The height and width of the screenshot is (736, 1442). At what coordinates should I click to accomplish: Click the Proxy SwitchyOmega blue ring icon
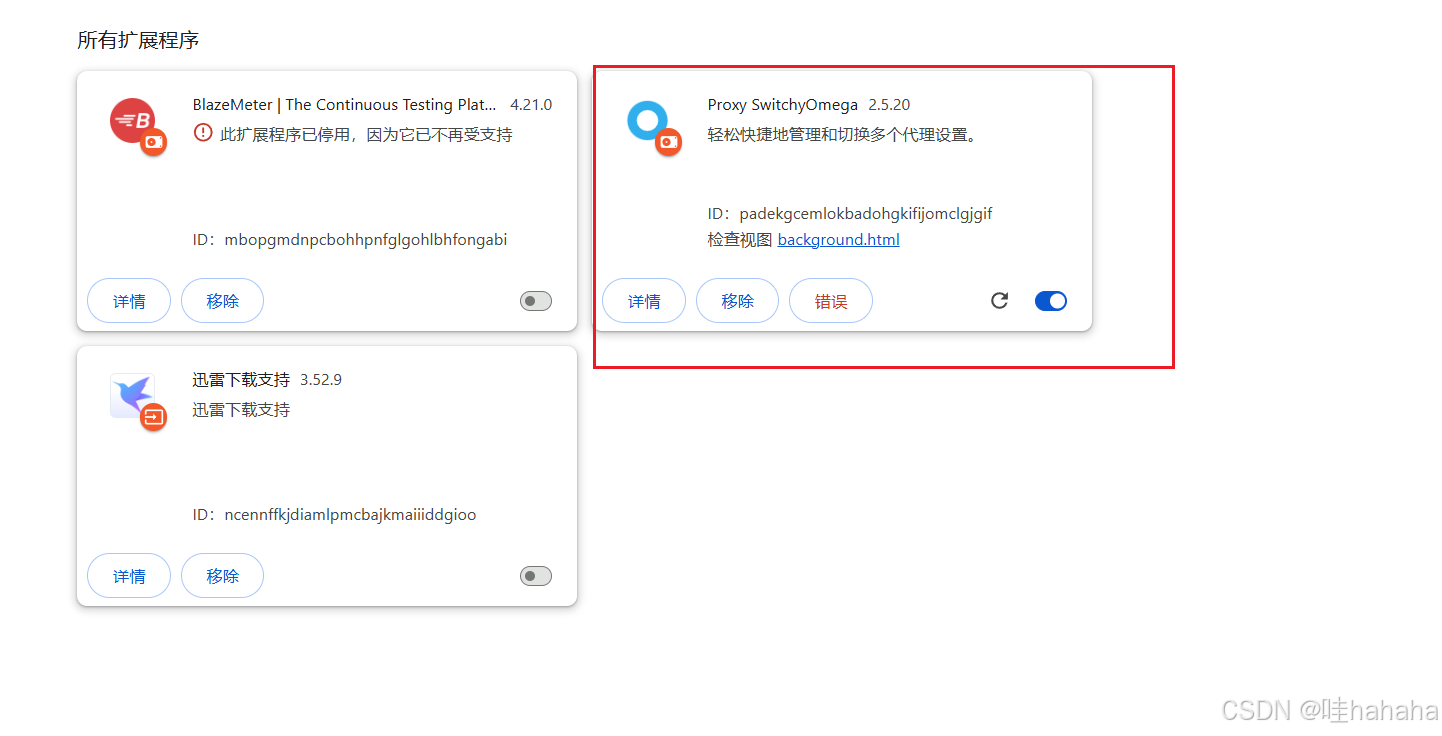pyautogui.click(x=647, y=121)
